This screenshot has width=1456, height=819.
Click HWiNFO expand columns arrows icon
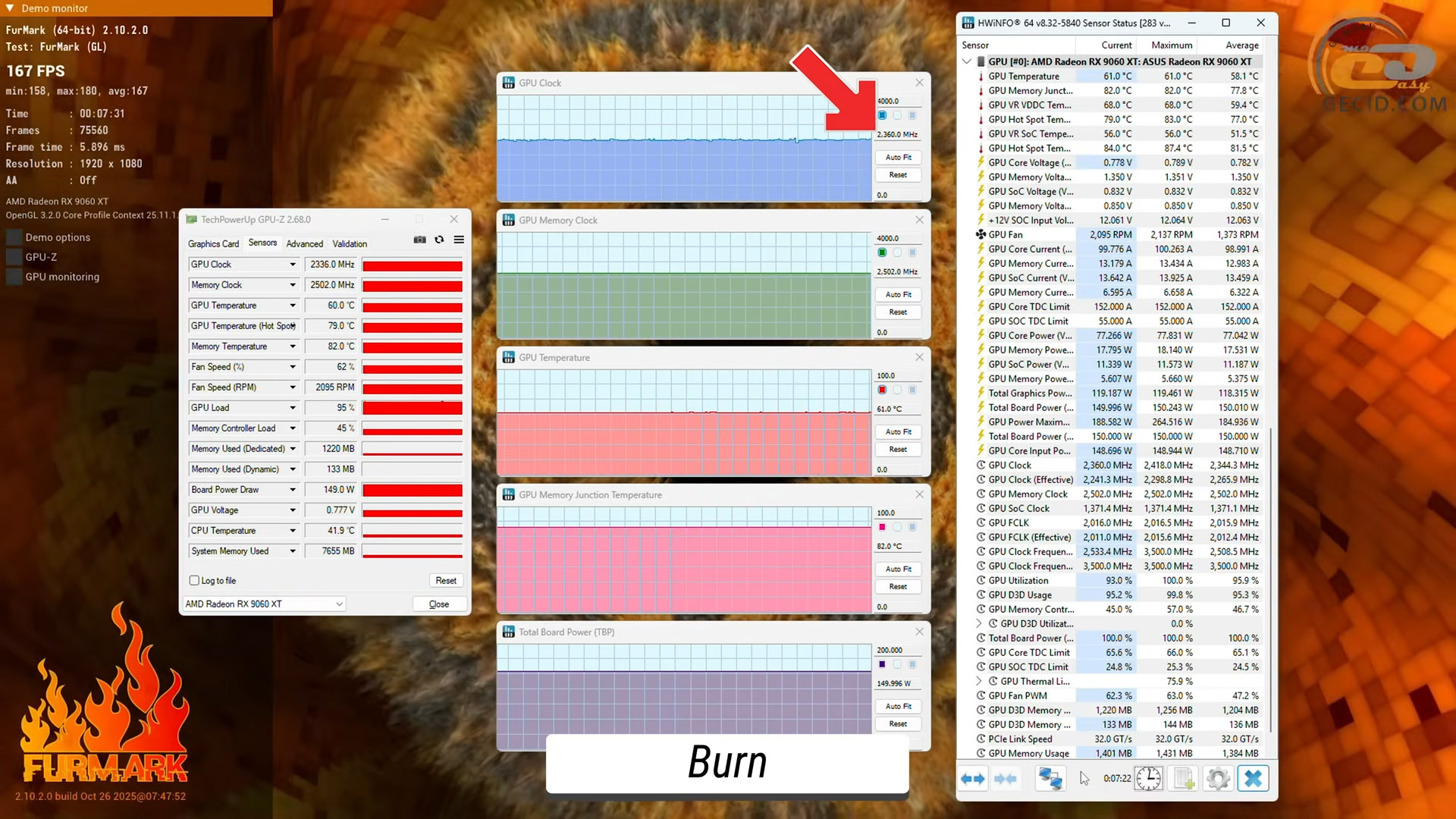[973, 779]
